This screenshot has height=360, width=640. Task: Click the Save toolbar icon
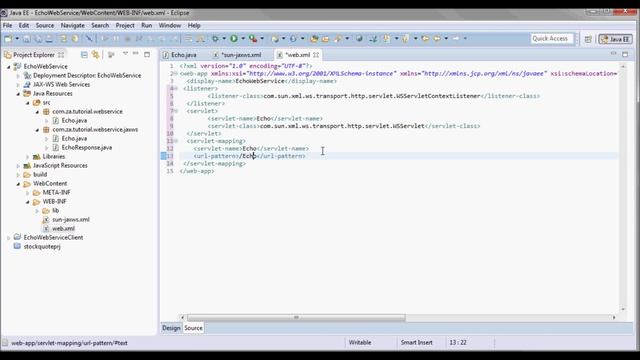click(x=27, y=39)
